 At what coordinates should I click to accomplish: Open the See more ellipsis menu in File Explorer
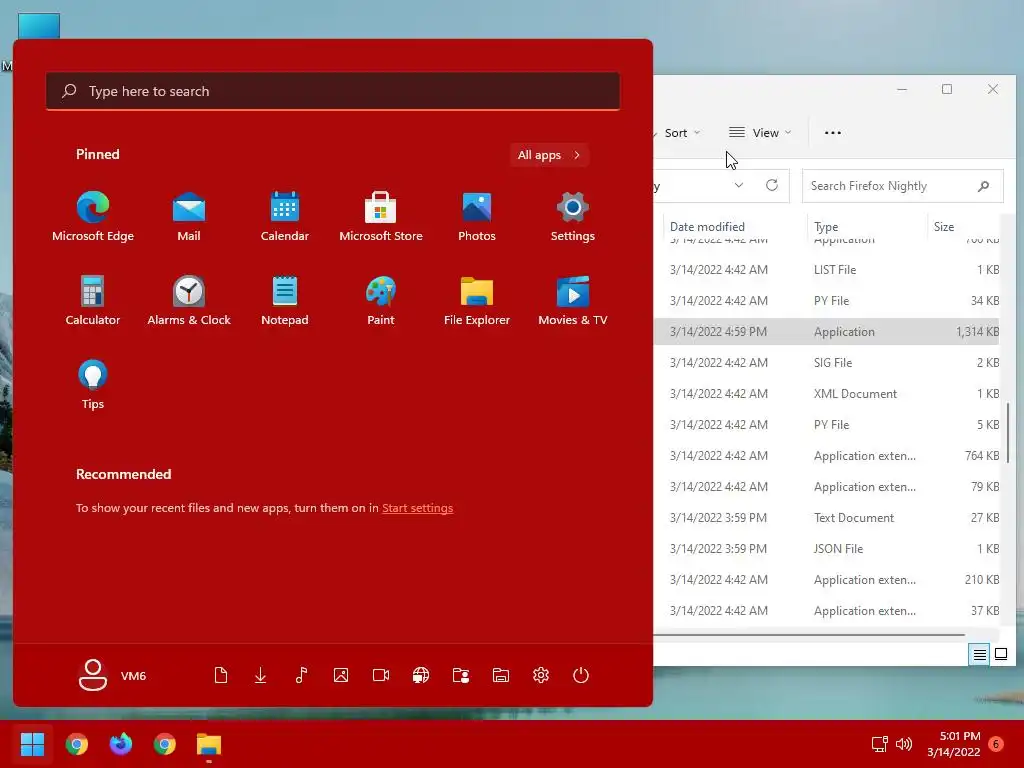(833, 133)
